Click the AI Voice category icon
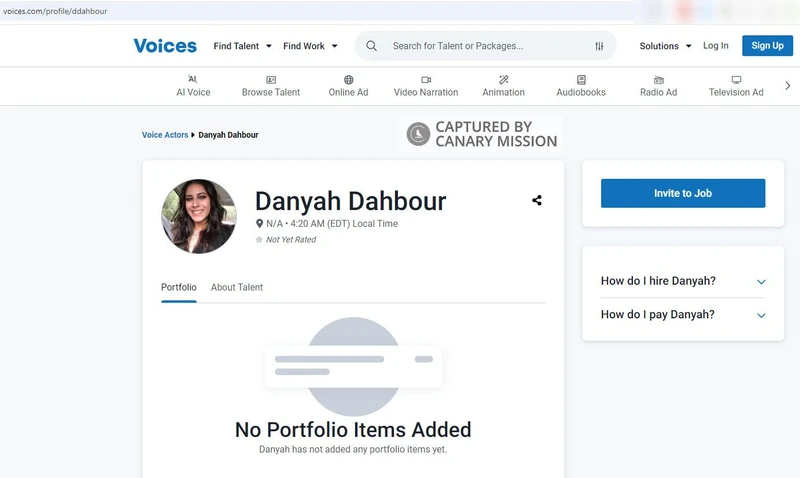The image size is (800, 478). pos(193,80)
